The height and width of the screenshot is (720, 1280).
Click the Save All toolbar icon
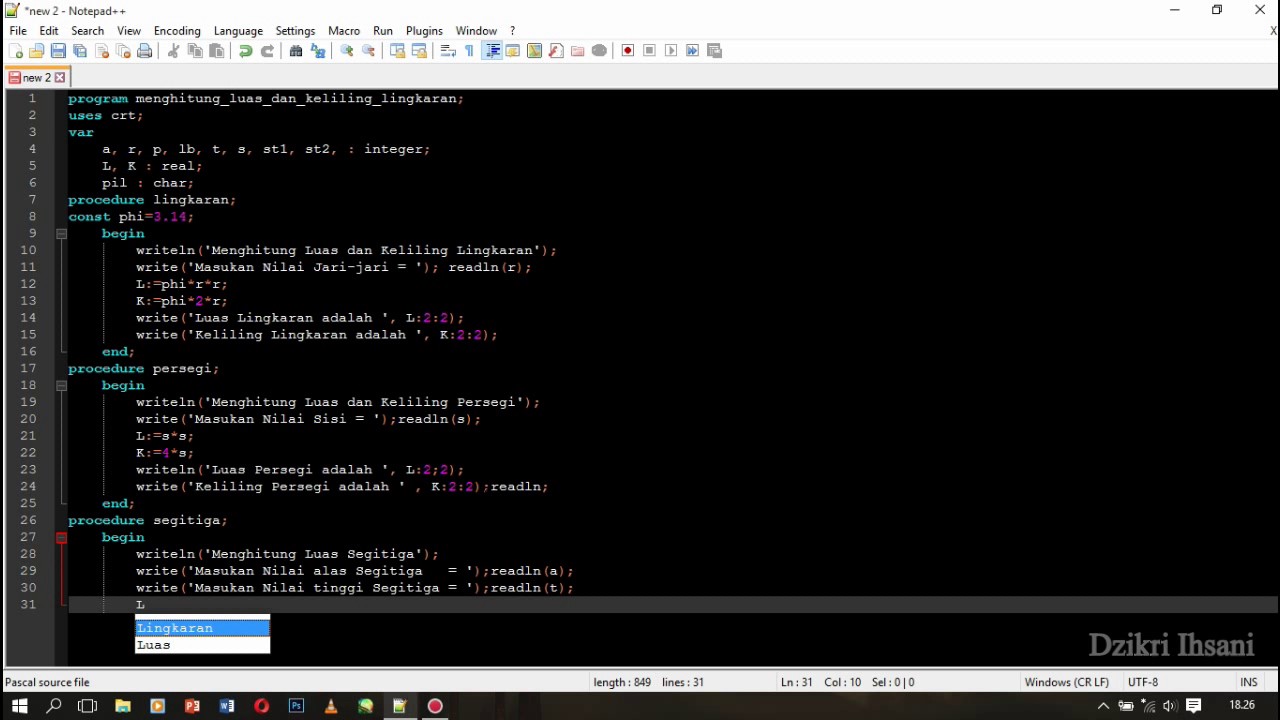80,51
